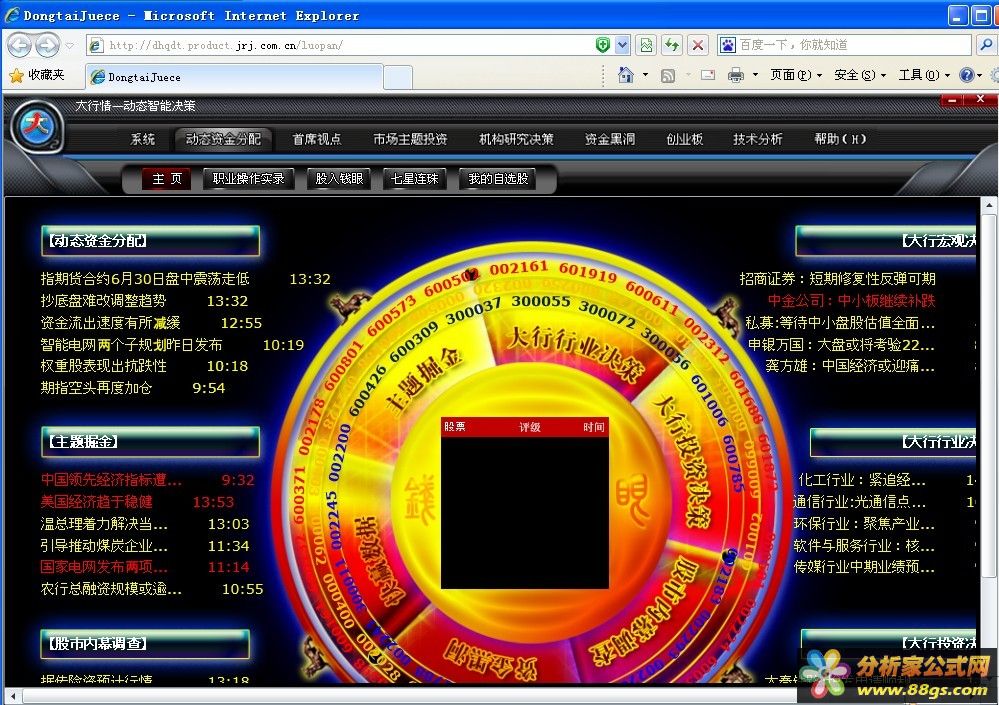Viewport: 999px width, 705px height.
Task: Click the blue help question icon
Action: click(x=967, y=75)
